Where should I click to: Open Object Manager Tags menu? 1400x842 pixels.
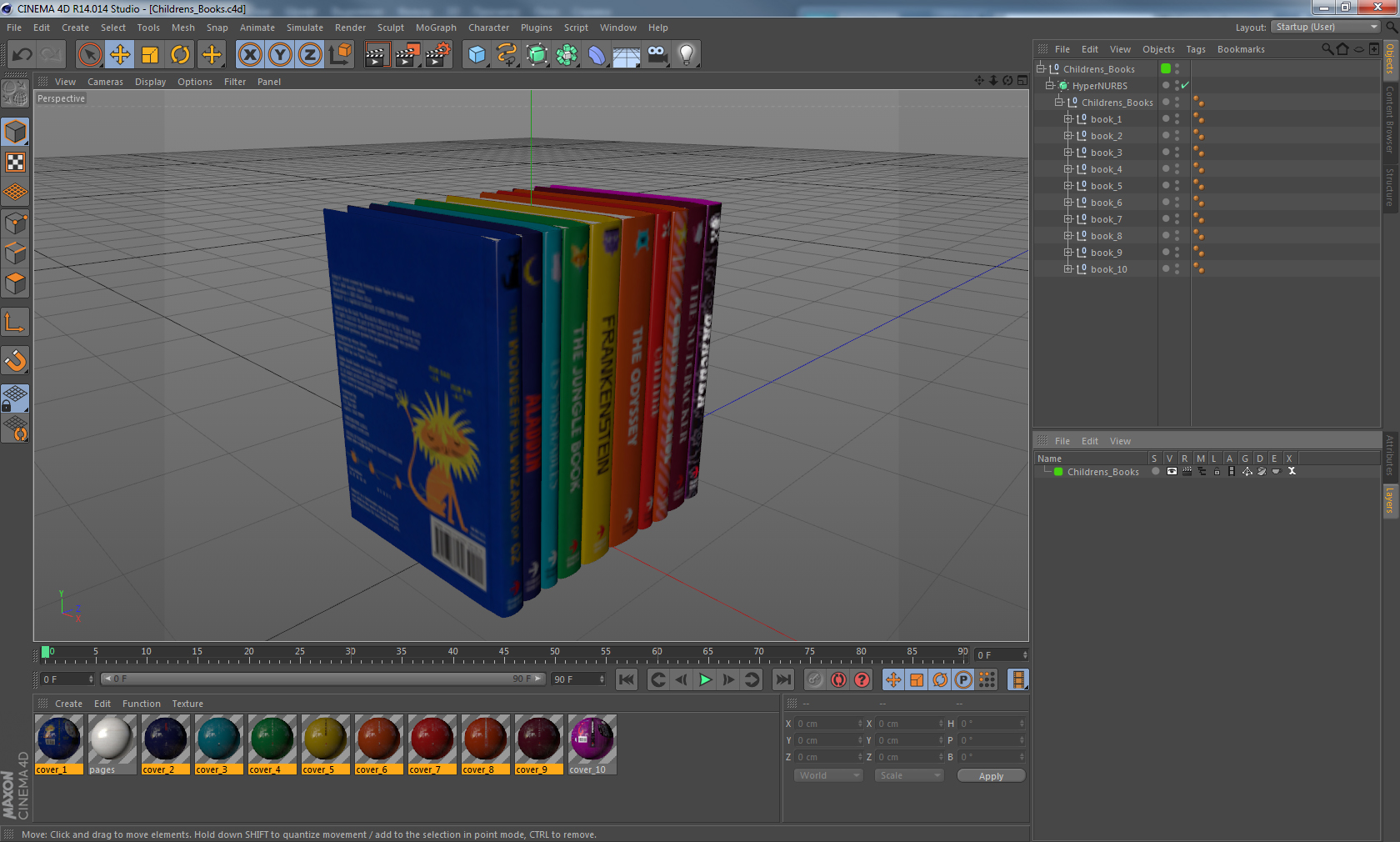coord(1196,49)
